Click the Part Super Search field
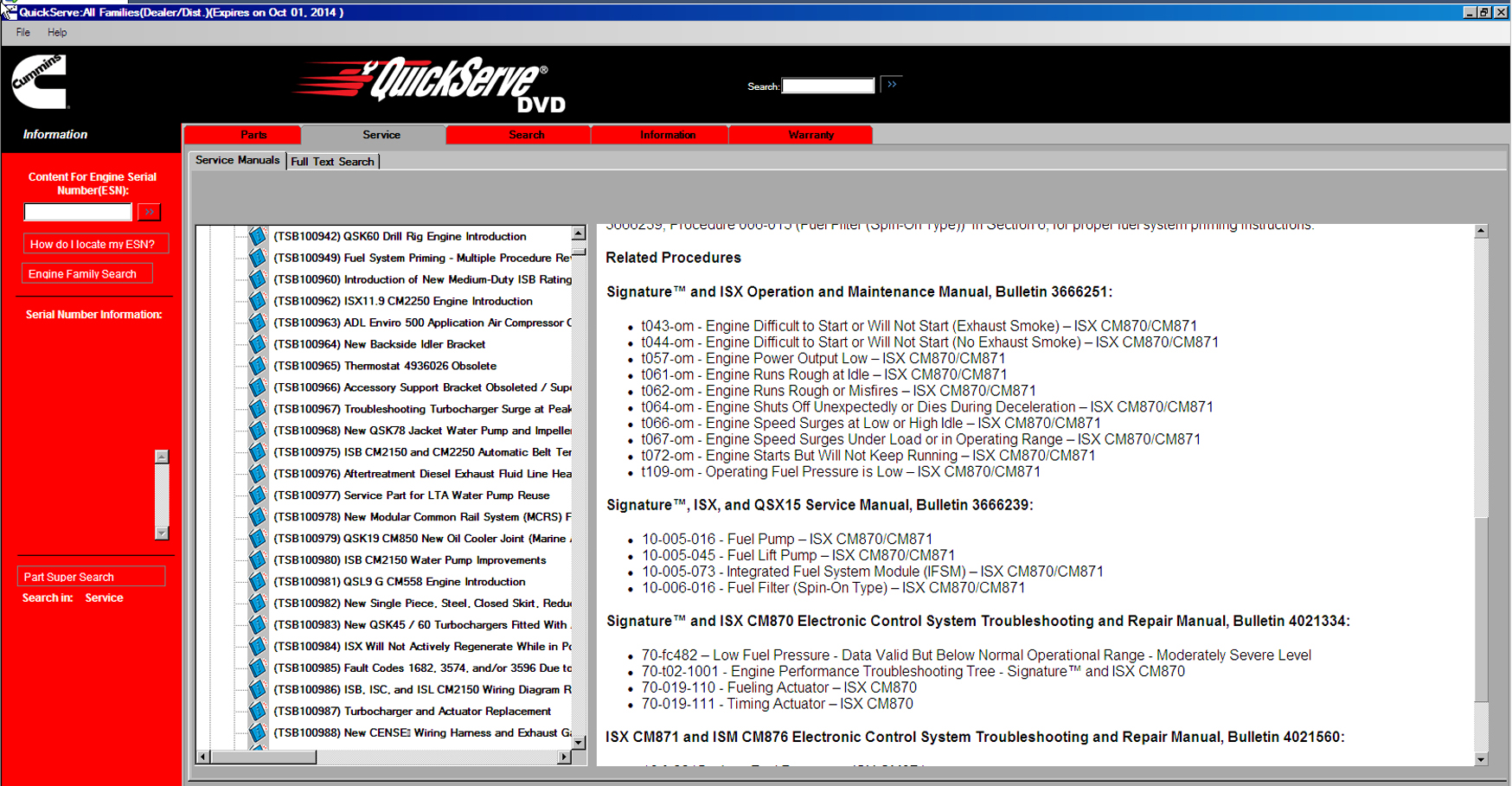This screenshot has height=786, width=1512. pos(91,577)
